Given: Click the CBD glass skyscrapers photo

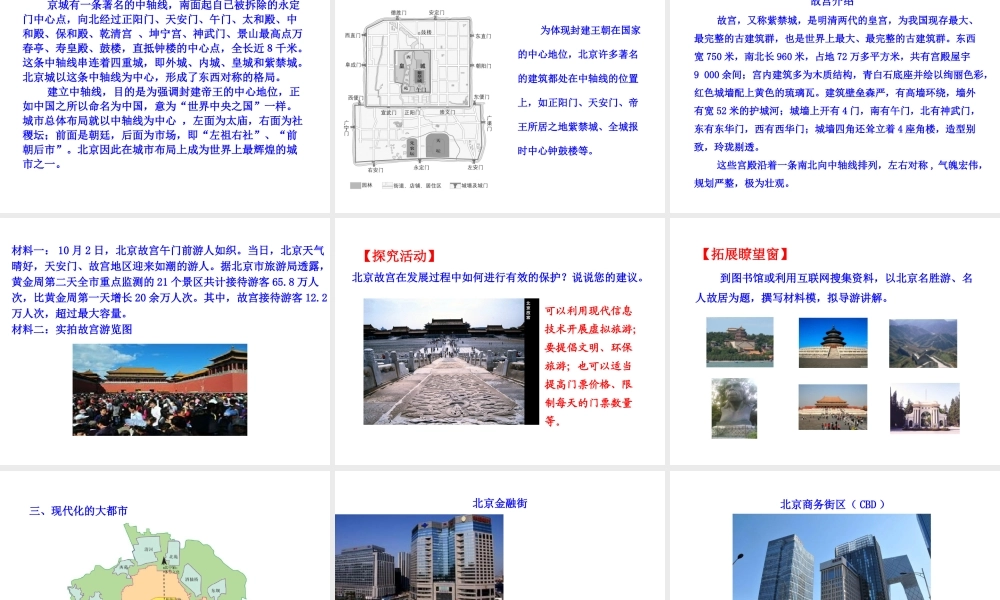Looking at the screenshot, I should point(832,557).
